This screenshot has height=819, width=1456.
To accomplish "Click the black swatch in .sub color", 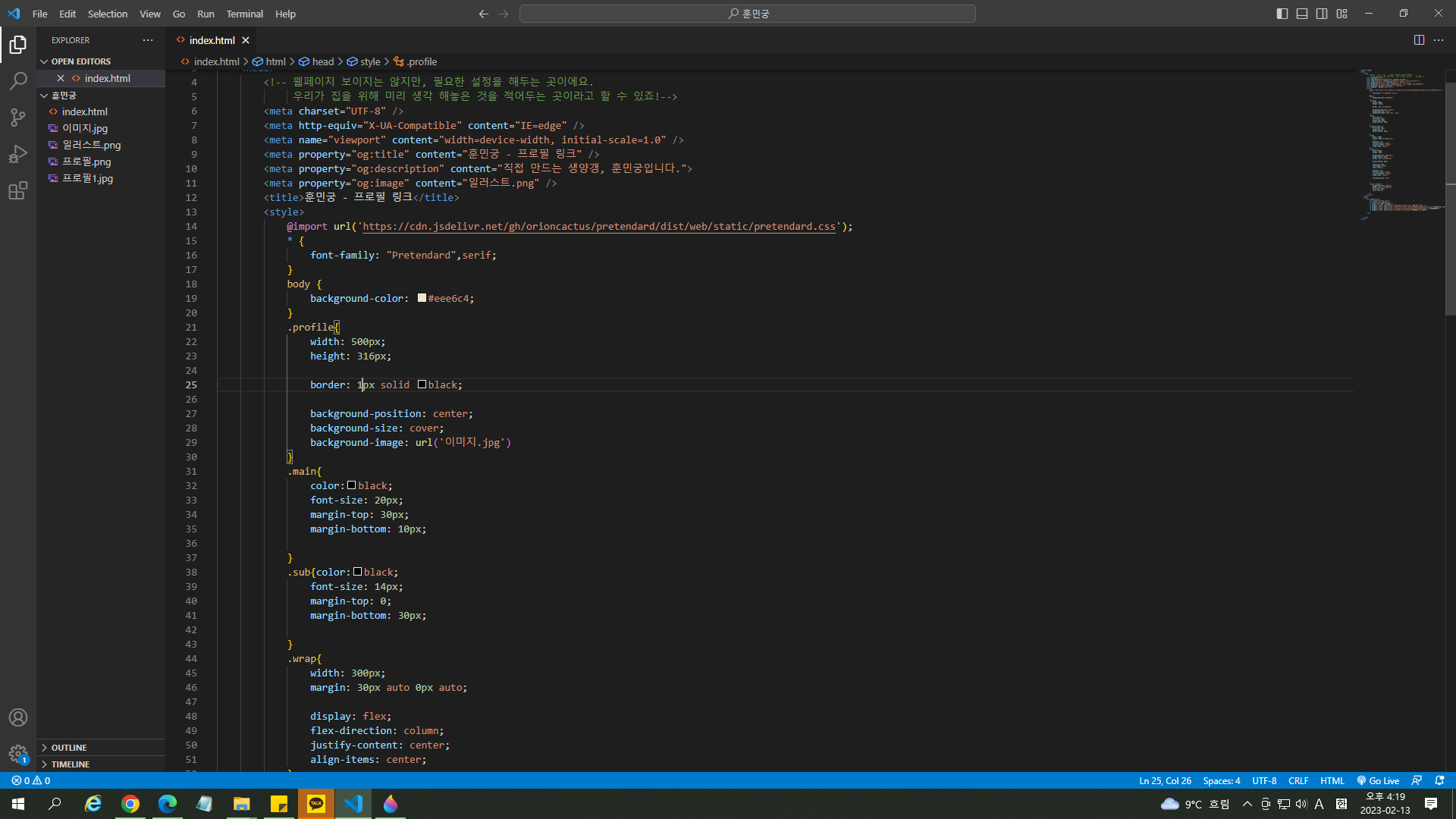I will point(357,572).
